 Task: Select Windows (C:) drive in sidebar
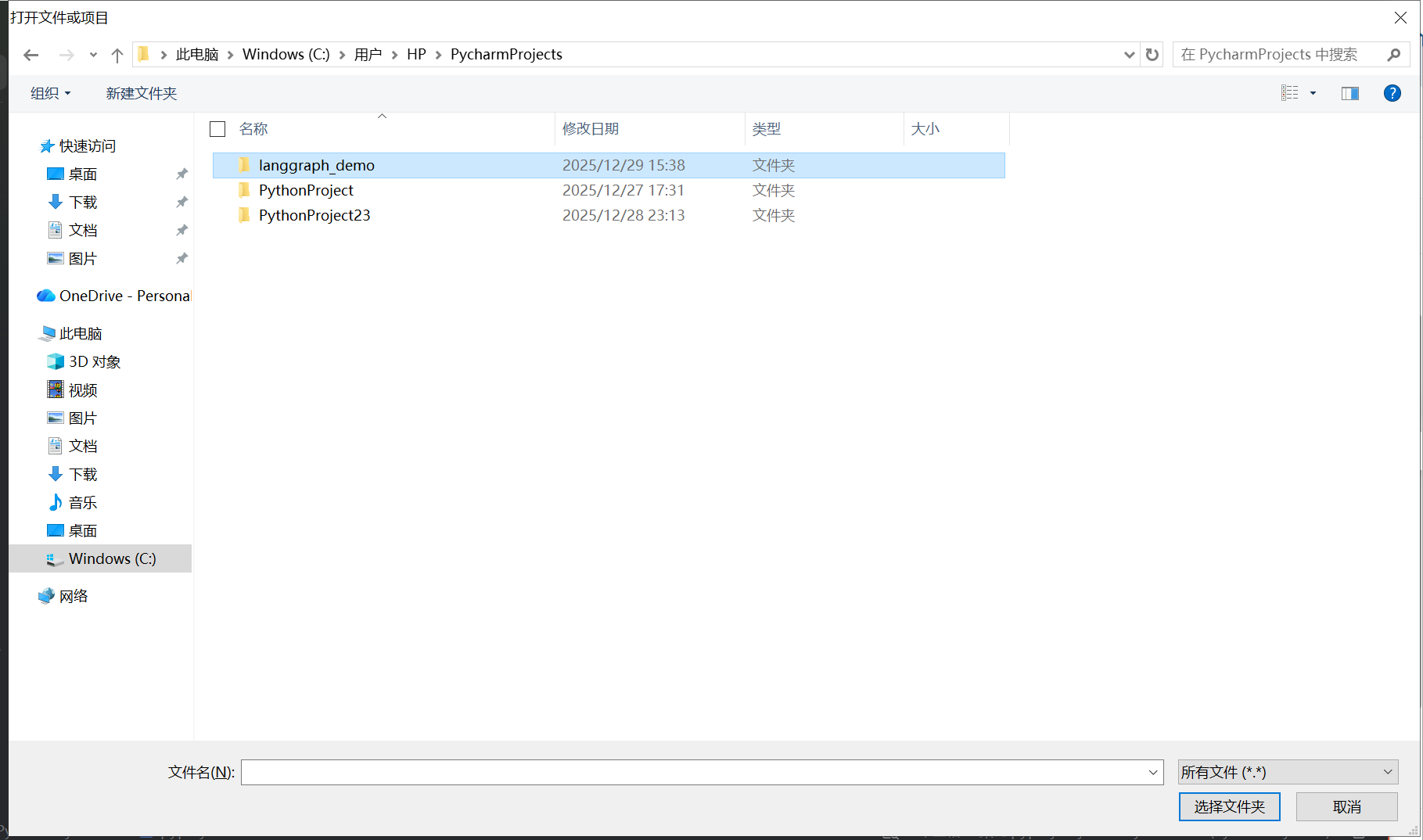[x=100, y=558]
